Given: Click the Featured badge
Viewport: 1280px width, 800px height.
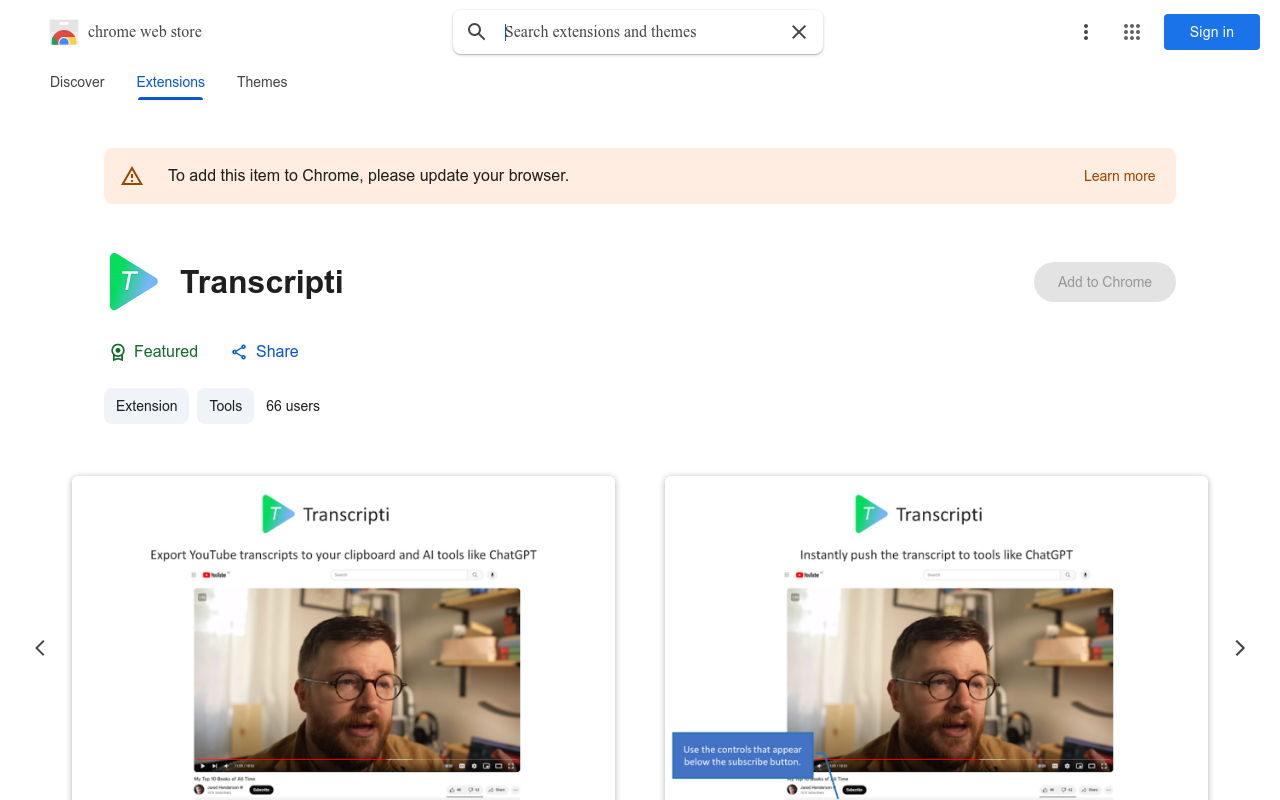Looking at the screenshot, I should tap(153, 352).
